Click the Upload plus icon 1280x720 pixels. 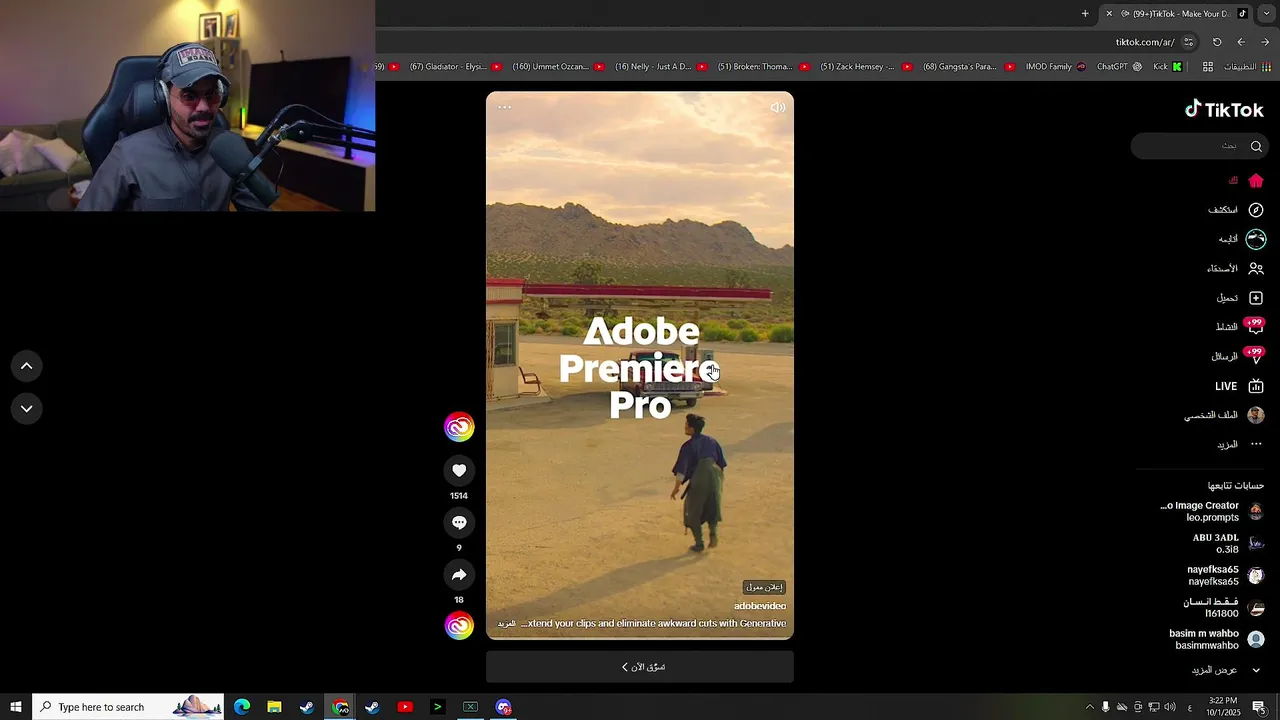coord(1256,298)
